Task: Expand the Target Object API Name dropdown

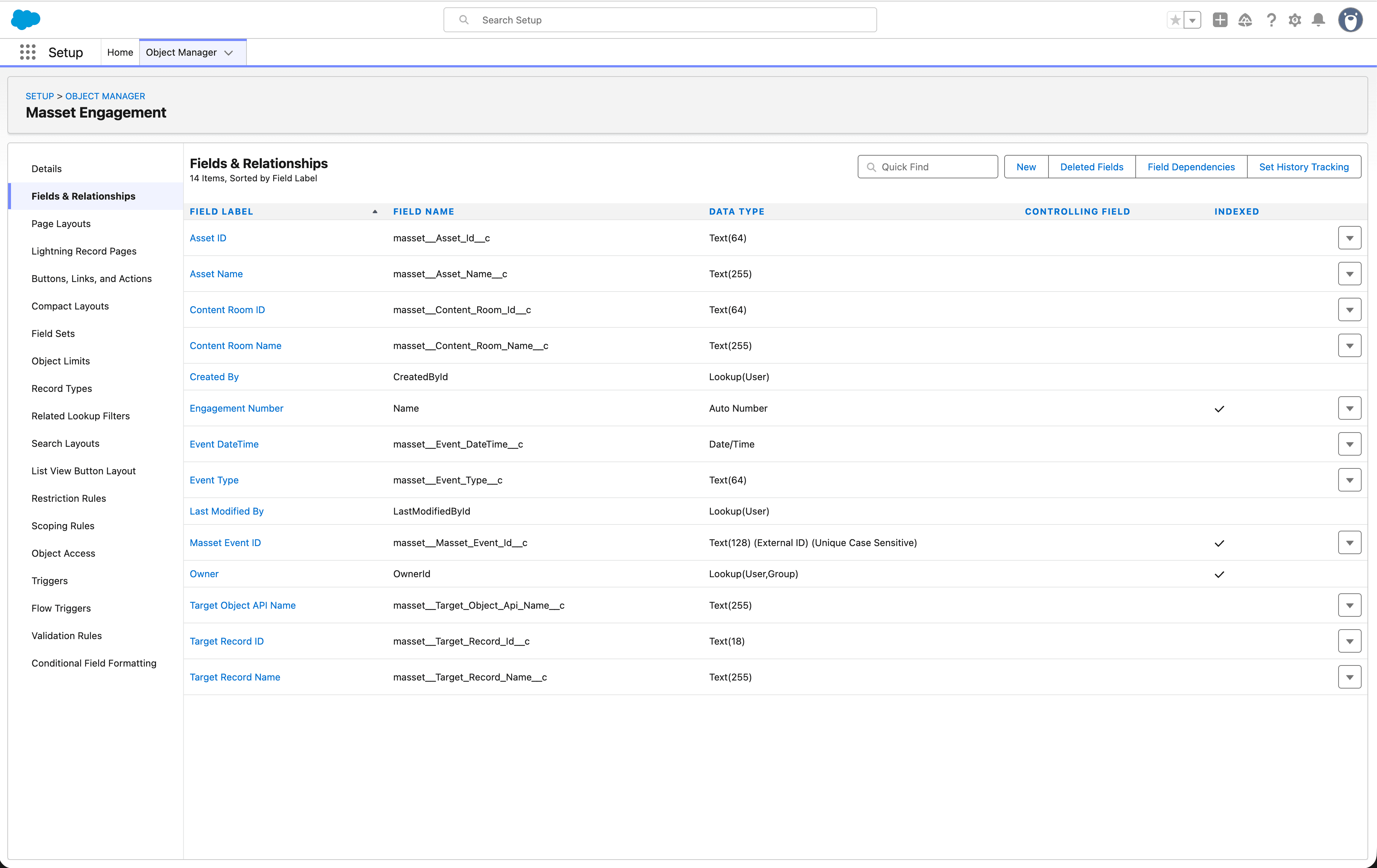Action: pyautogui.click(x=1350, y=605)
